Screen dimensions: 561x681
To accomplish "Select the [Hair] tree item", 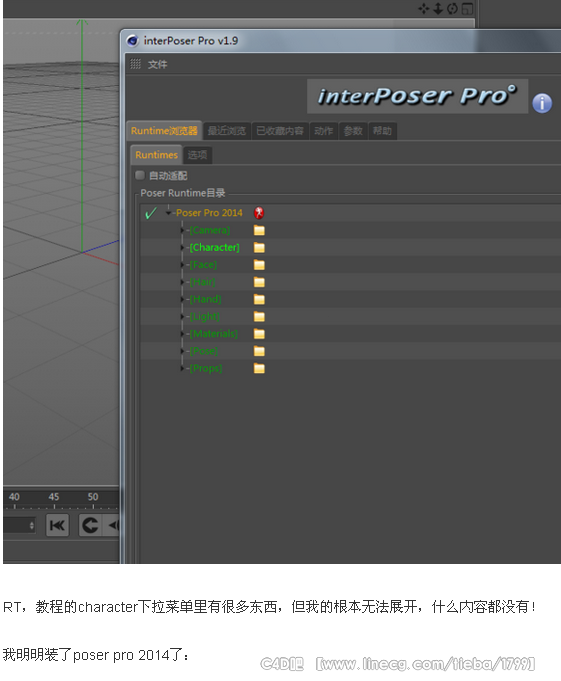I will (202, 282).
